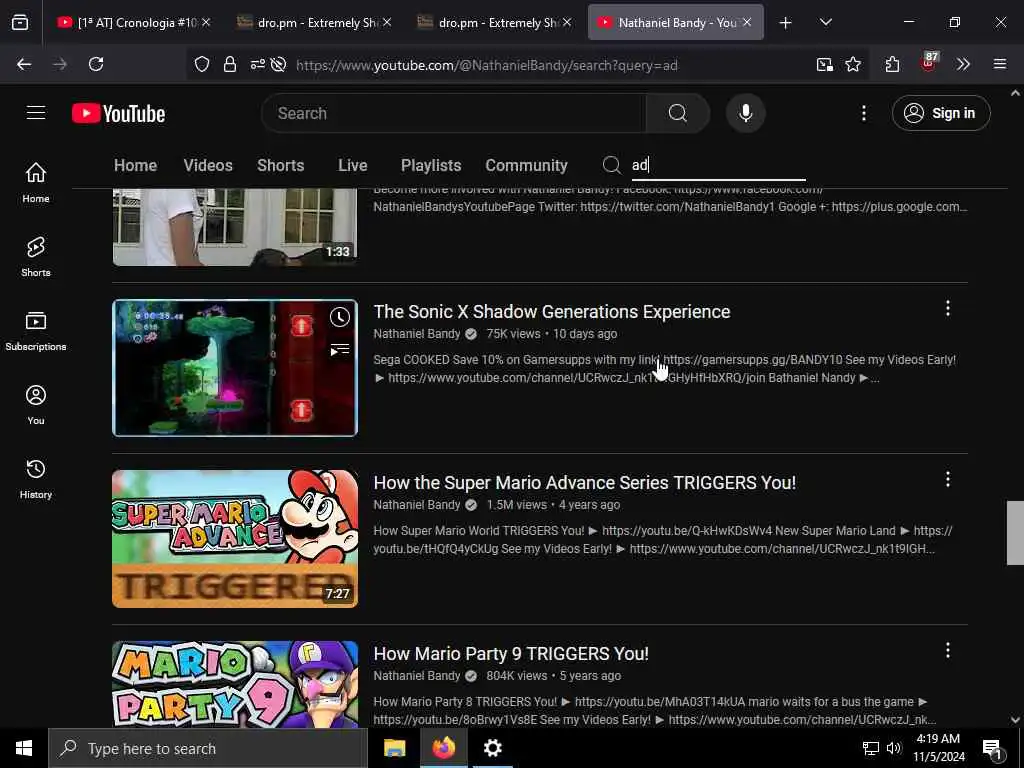Open the YouTube guide hamburger menu
Screen dimensions: 1024x768
tap(36, 113)
